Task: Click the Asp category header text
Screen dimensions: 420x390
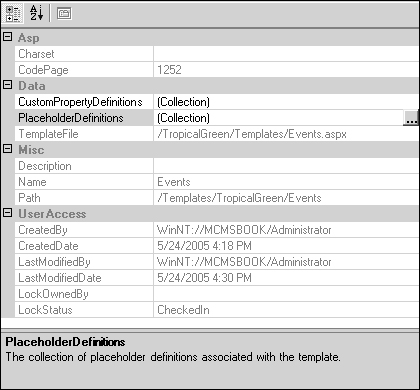Action: (29, 38)
